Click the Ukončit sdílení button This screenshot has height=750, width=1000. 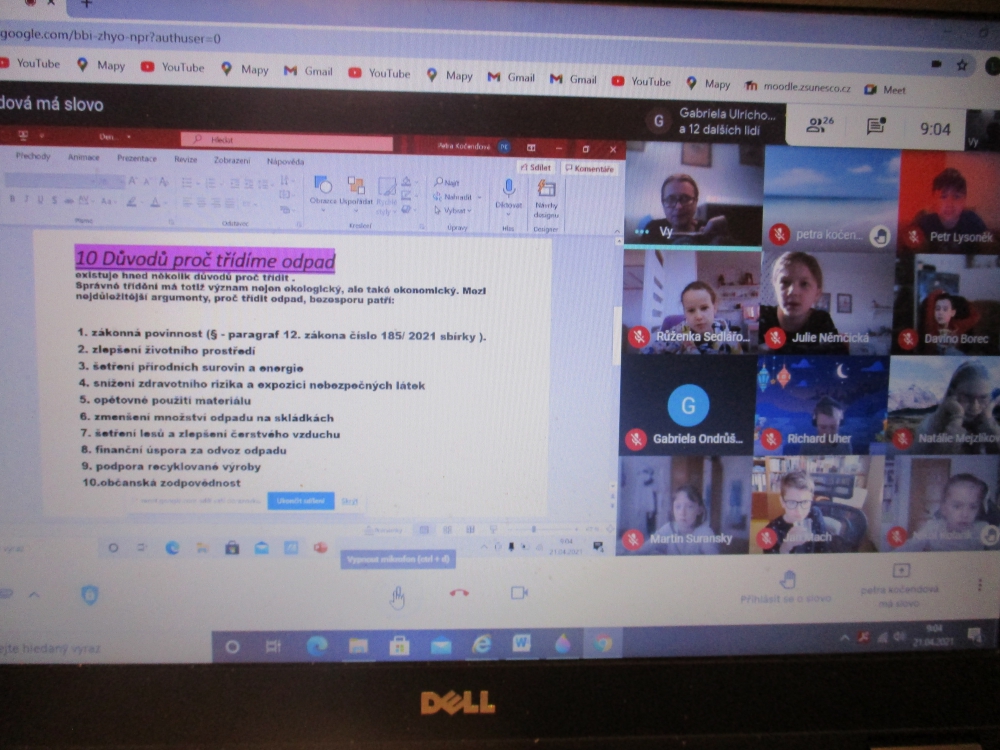coord(301,501)
